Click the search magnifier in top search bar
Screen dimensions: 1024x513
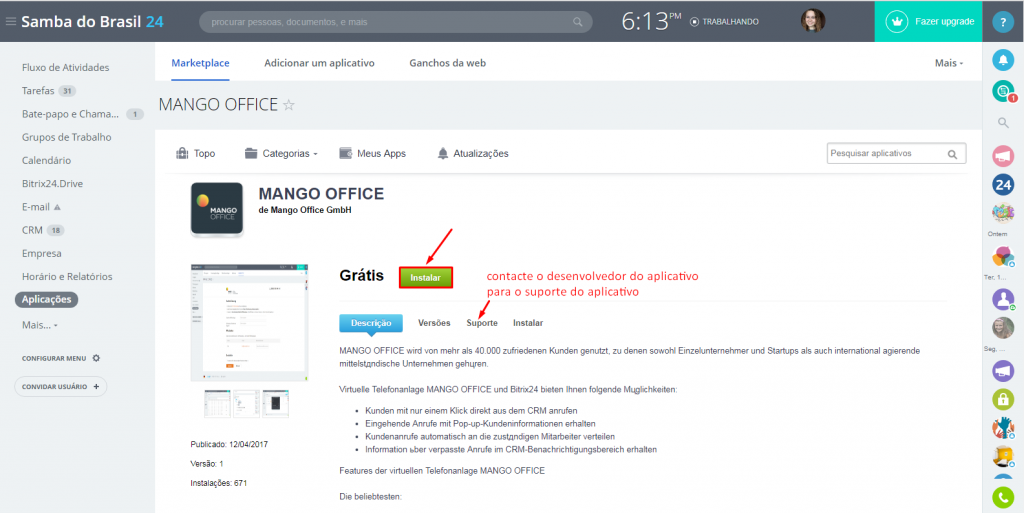[577, 22]
